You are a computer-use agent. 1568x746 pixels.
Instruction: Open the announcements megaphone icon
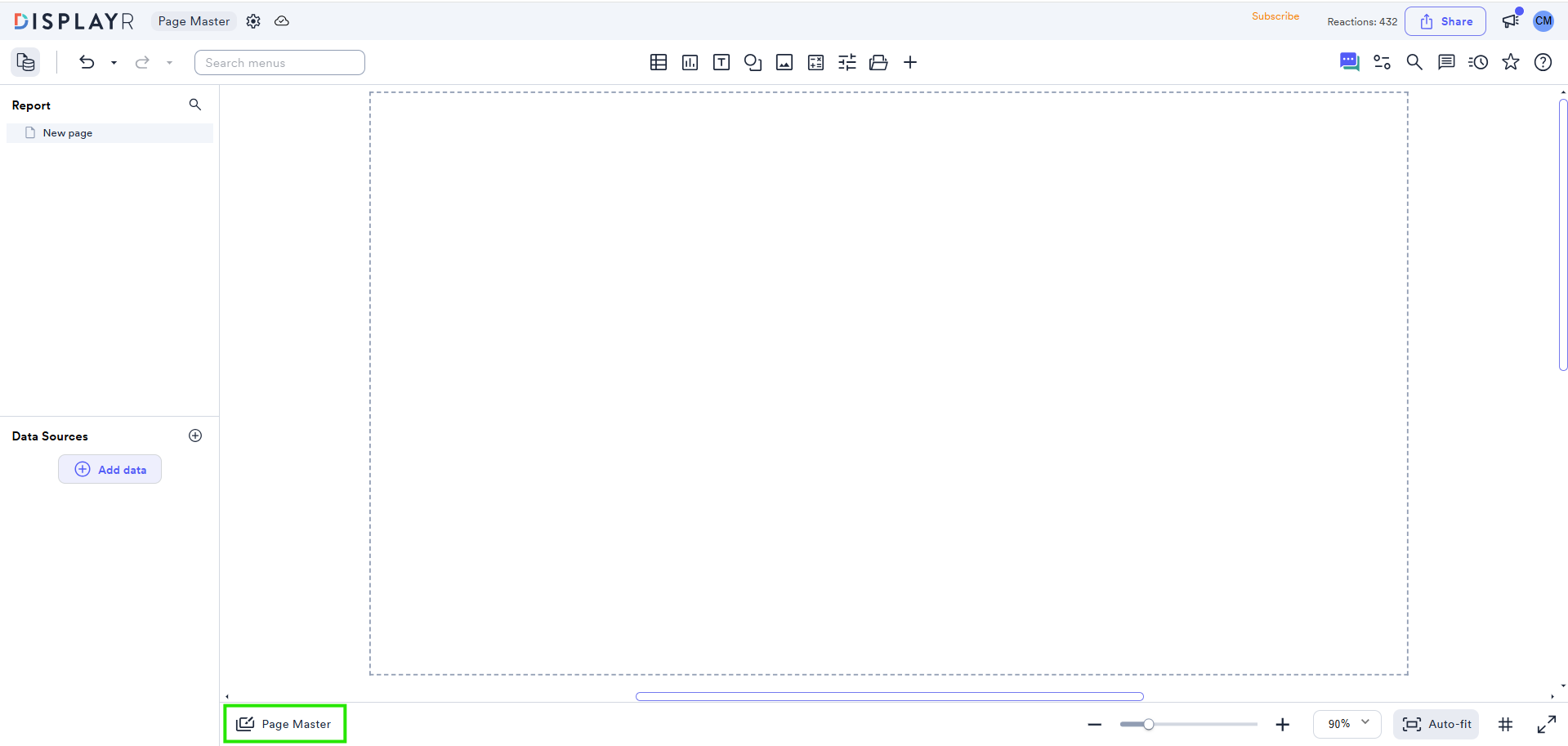click(x=1511, y=21)
